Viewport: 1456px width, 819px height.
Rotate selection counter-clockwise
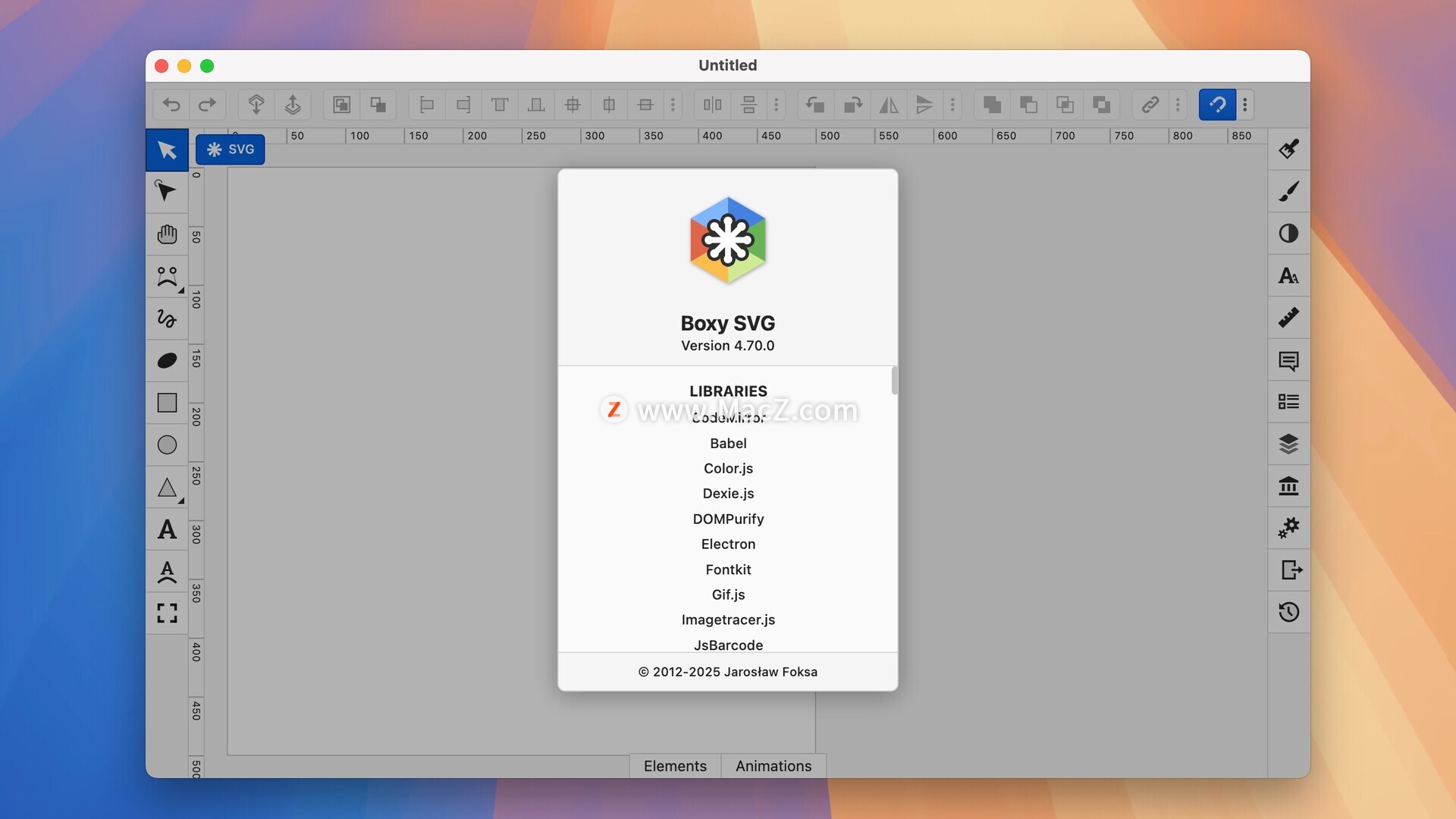point(815,105)
